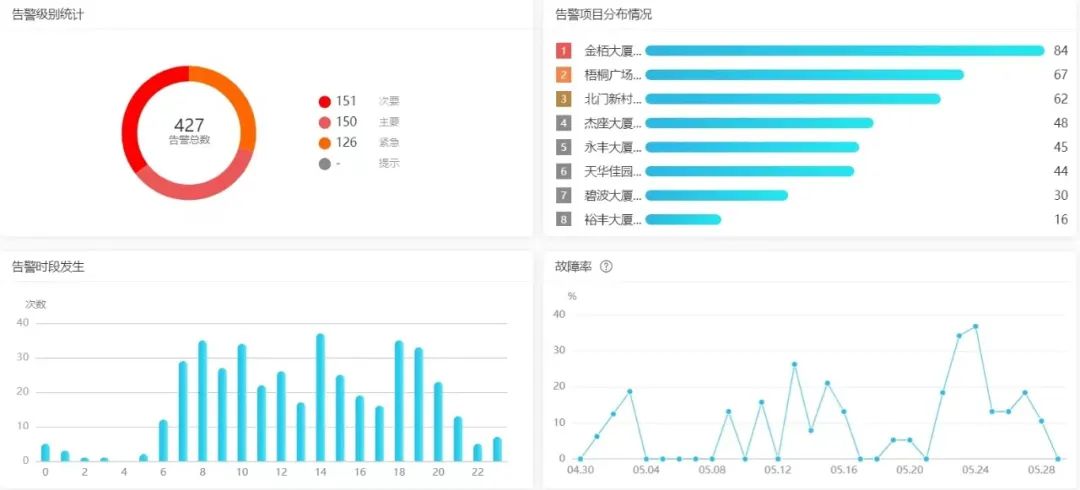
Task: Click the tallest bar at hour 14
Action: [320, 397]
